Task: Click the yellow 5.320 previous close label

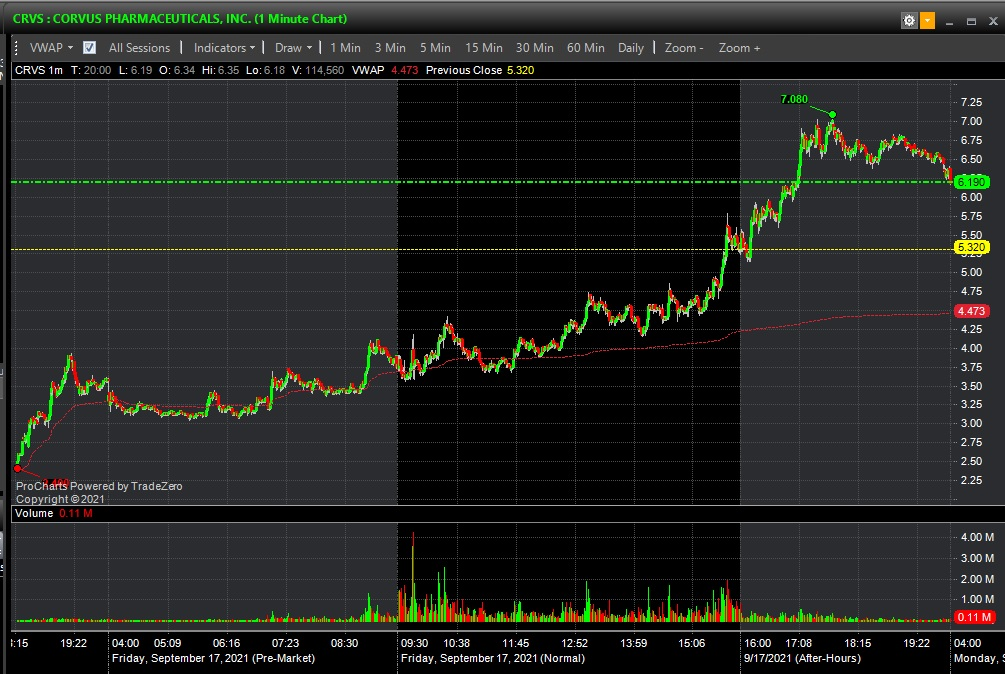Action: [971, 248]
